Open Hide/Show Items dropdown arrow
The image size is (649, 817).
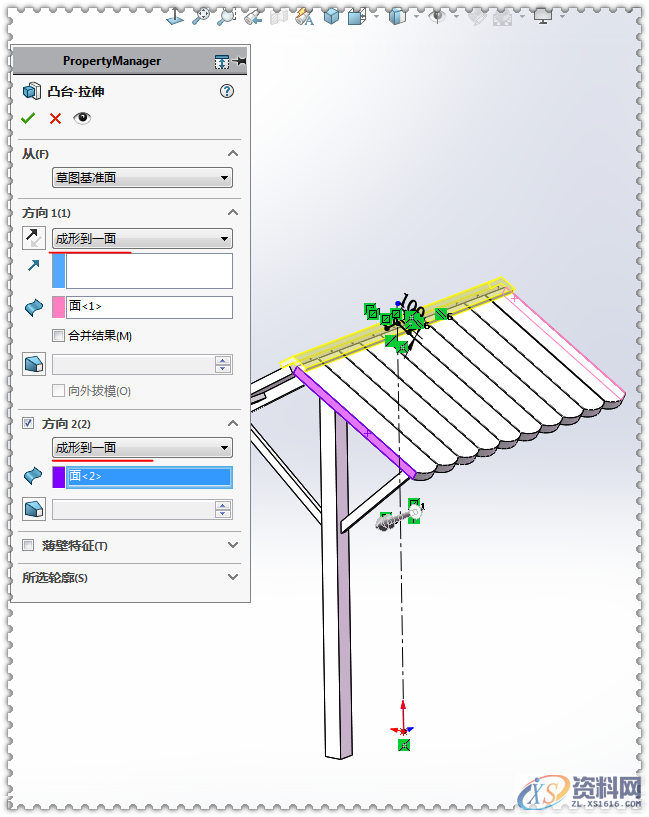pos(456,17)
